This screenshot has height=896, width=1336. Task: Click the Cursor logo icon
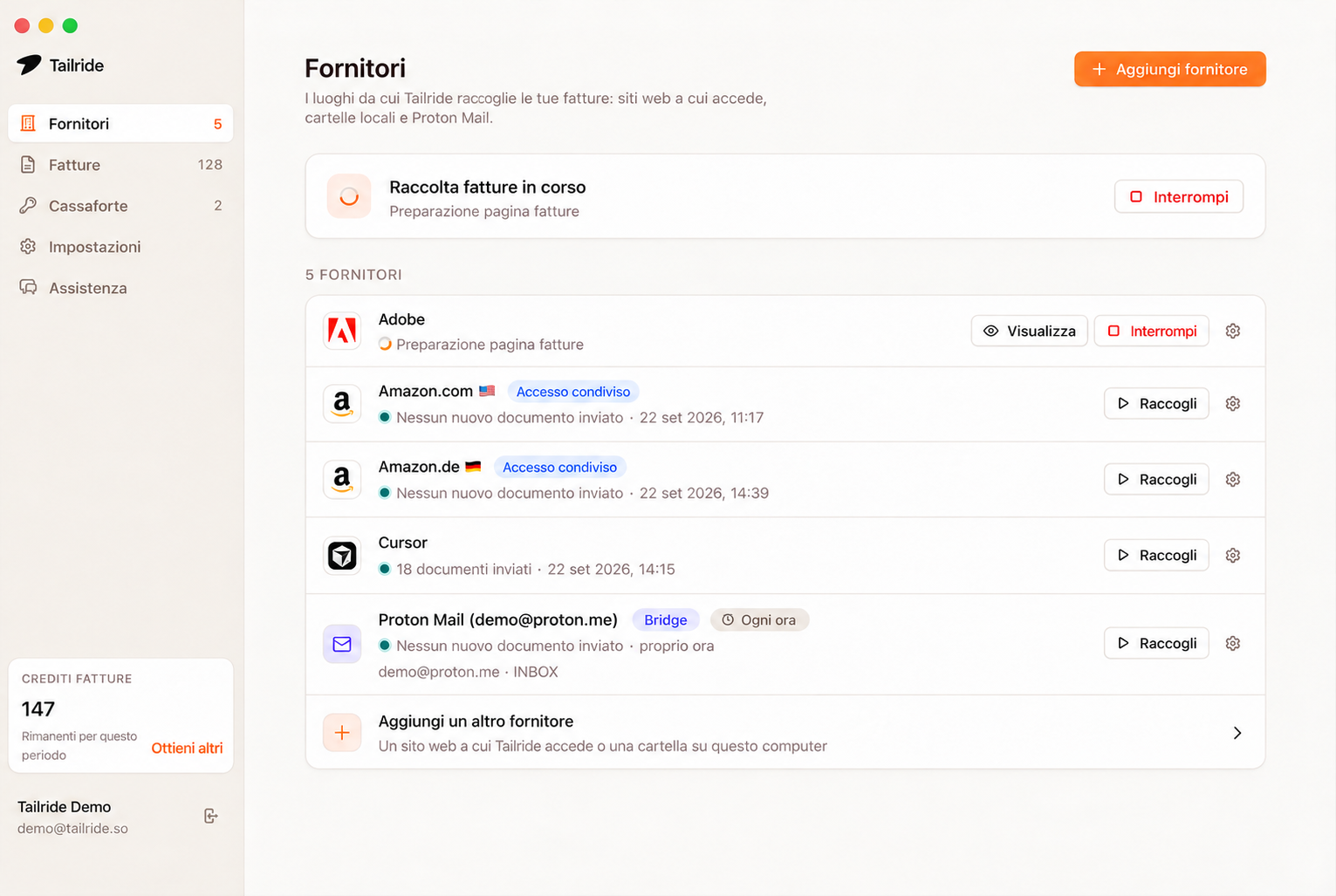pos(342,555)
